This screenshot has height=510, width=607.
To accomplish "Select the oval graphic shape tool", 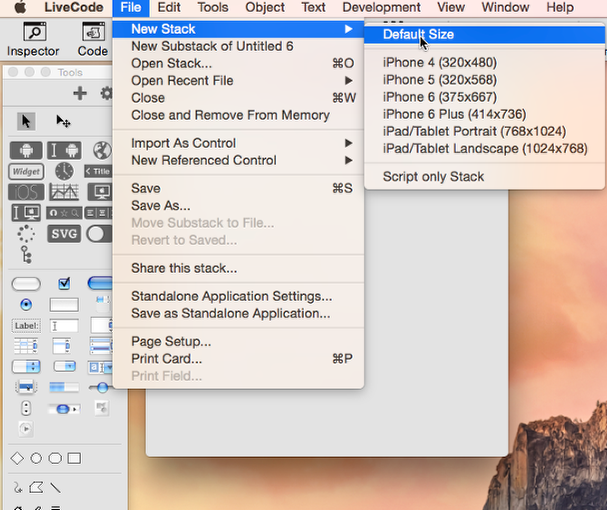I will pos(36,458).
